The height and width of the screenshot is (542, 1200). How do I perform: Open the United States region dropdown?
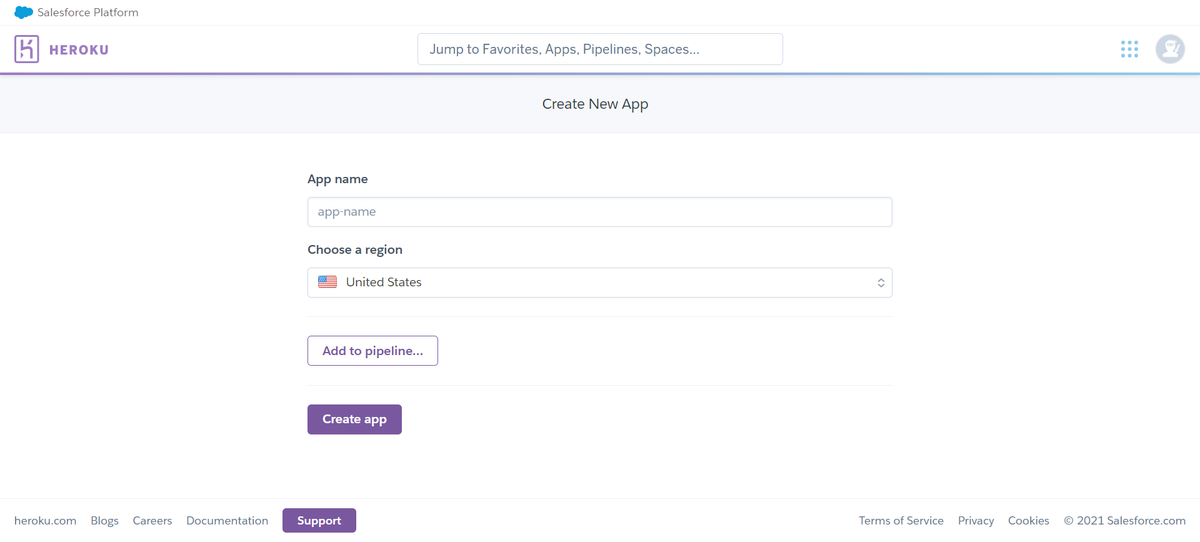click(x=600, y=283)
